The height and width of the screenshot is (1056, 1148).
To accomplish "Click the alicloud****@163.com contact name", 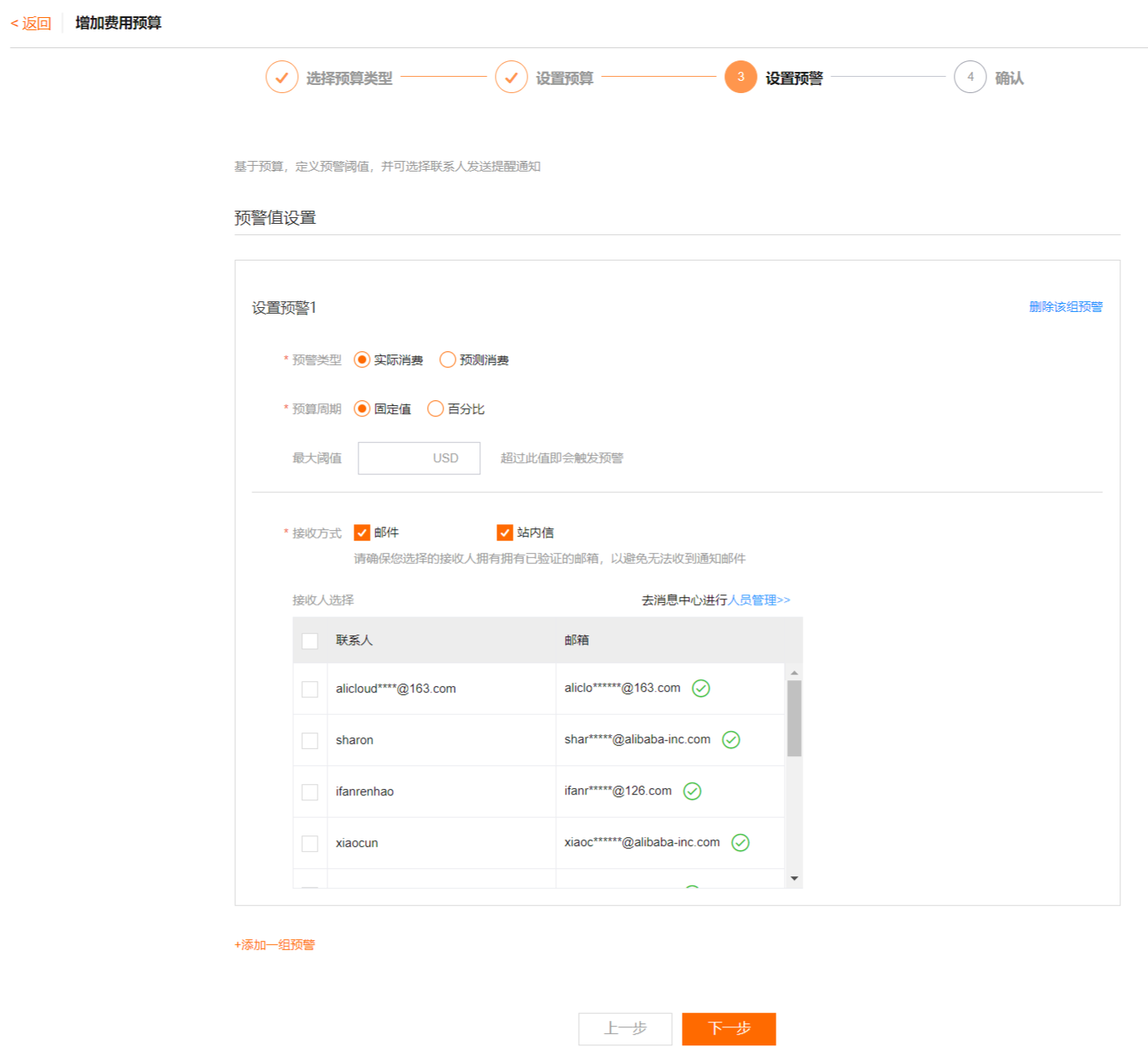I will 395,689.
